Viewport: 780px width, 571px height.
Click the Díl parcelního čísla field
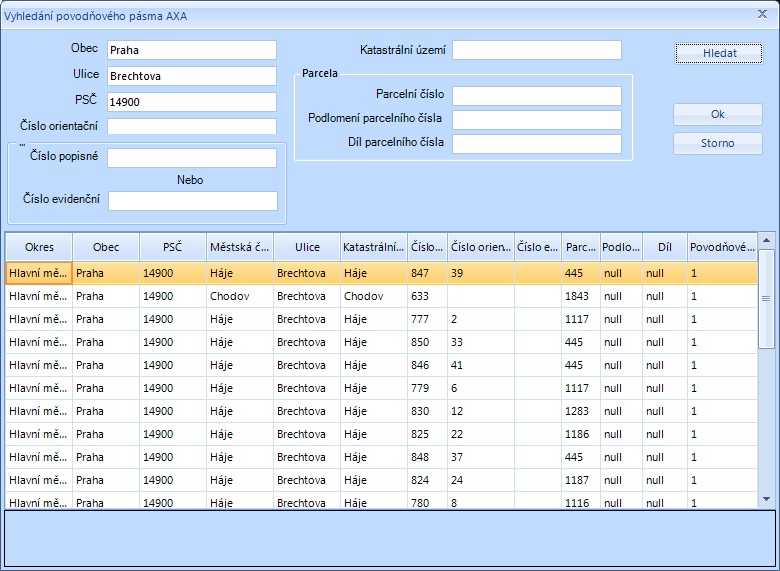[x=537, y=144]
